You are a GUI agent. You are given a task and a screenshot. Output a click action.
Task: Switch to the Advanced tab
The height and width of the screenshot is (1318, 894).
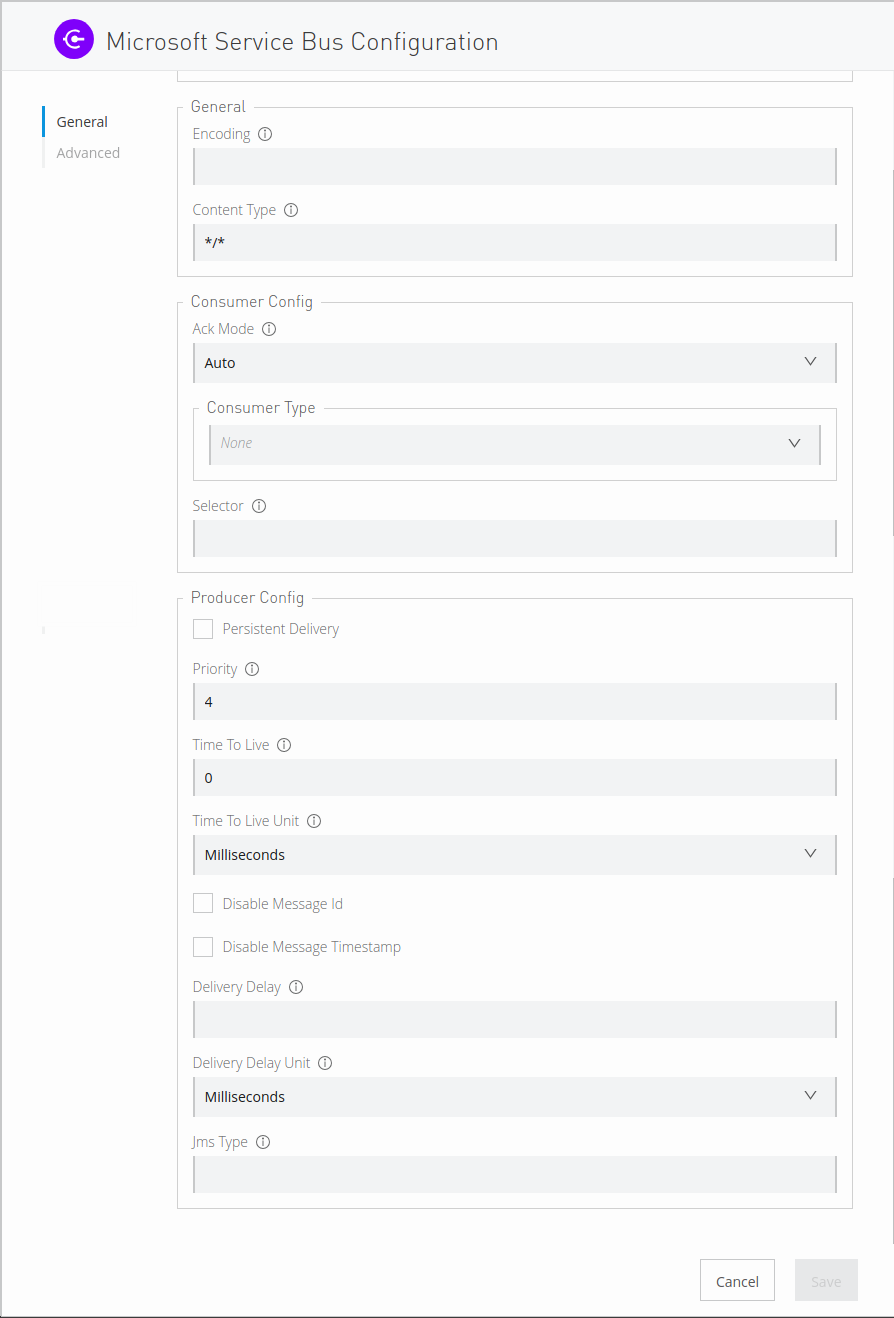88,152
